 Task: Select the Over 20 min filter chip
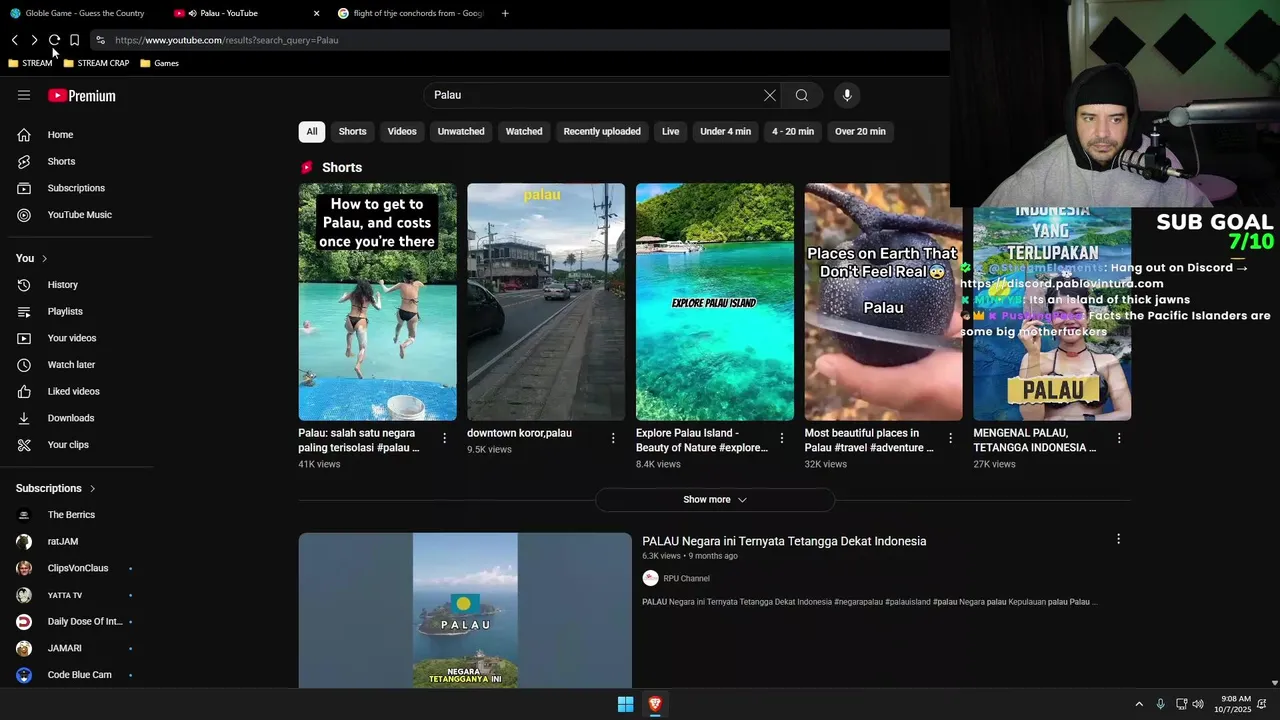tap(860, 131)
